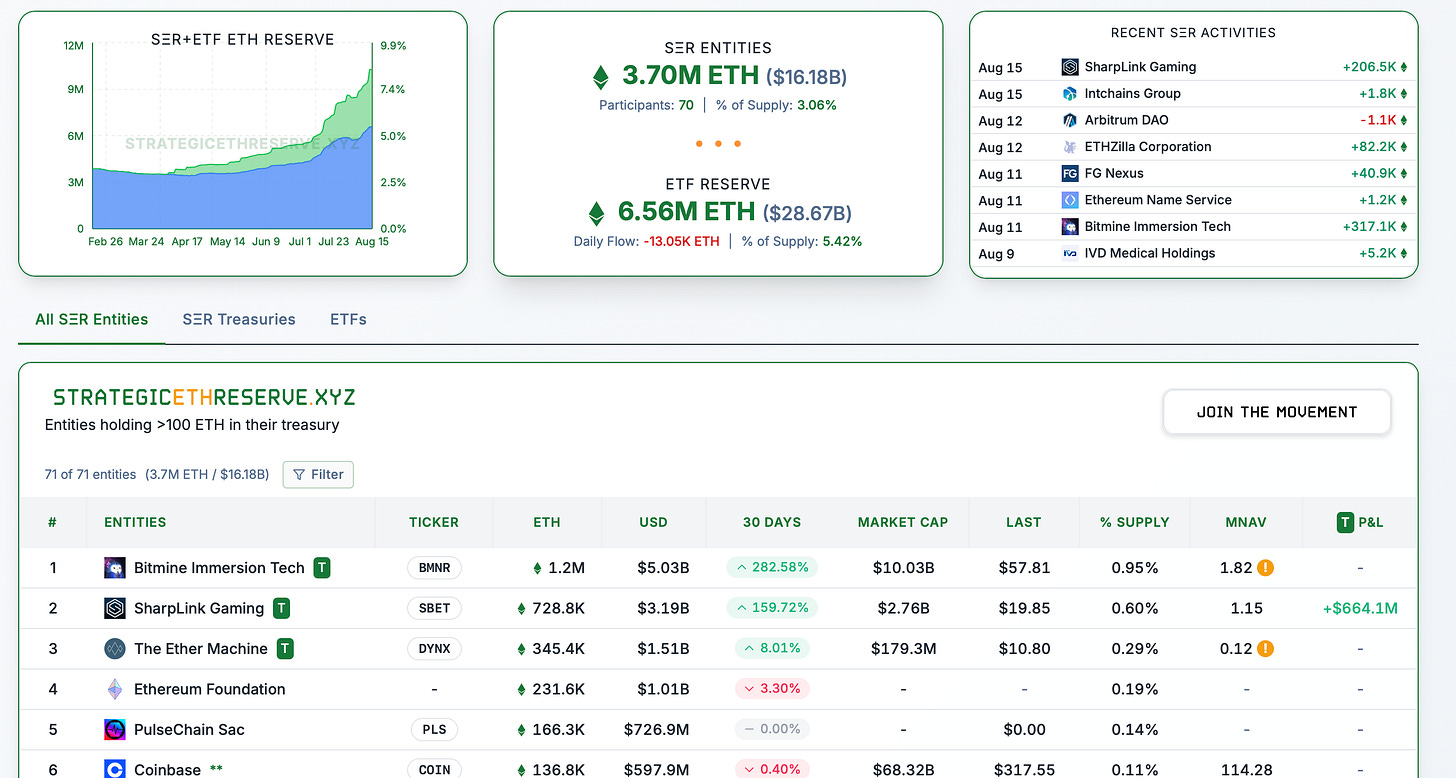This screenshot has width=1456, height=778.
Task: Click the 8.01% thirty-day change badge
Action: coord(772,649)
